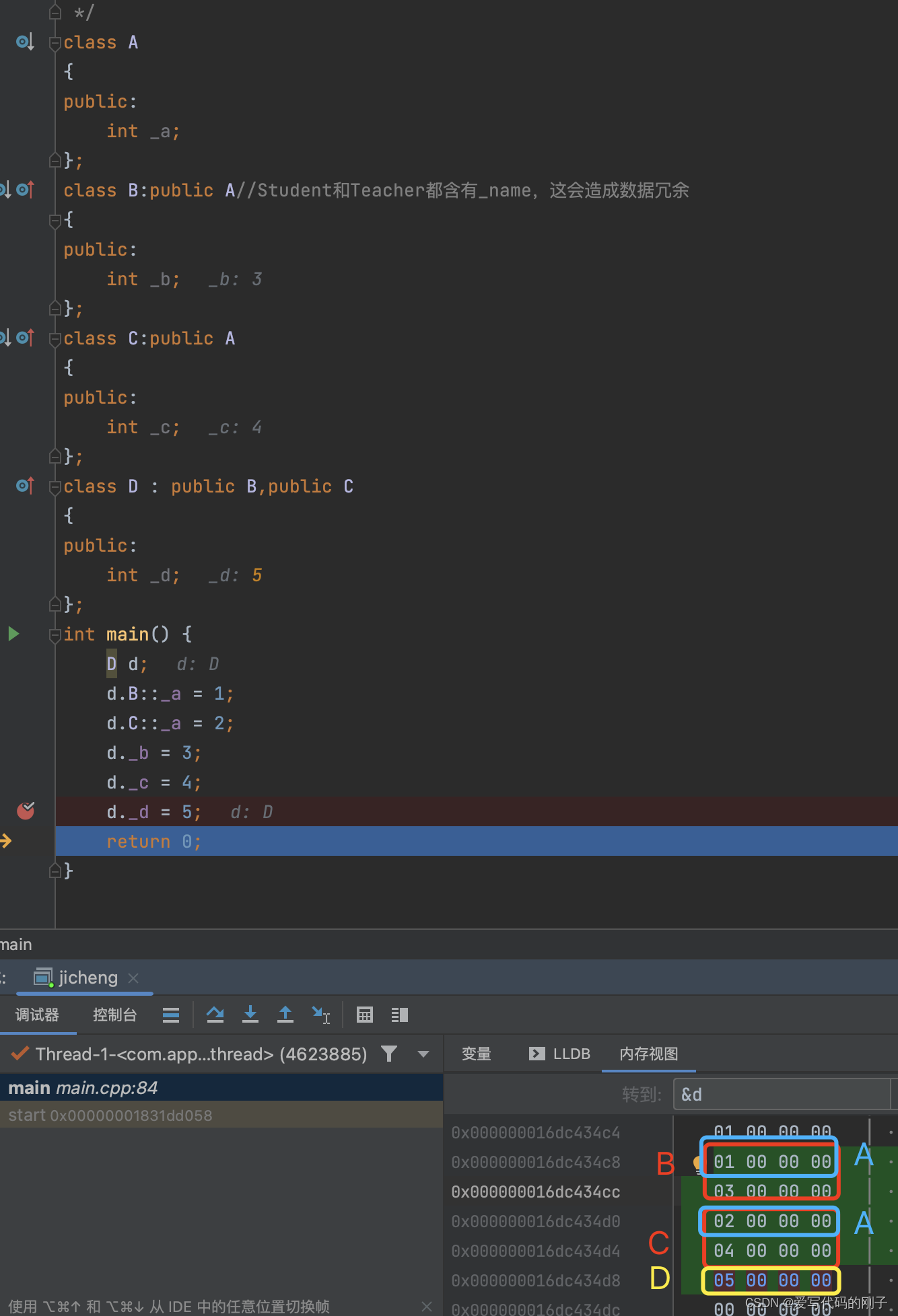Click memory bytes 05 00 00 00
898x1316 pixels.
[x=772, y=1280]
